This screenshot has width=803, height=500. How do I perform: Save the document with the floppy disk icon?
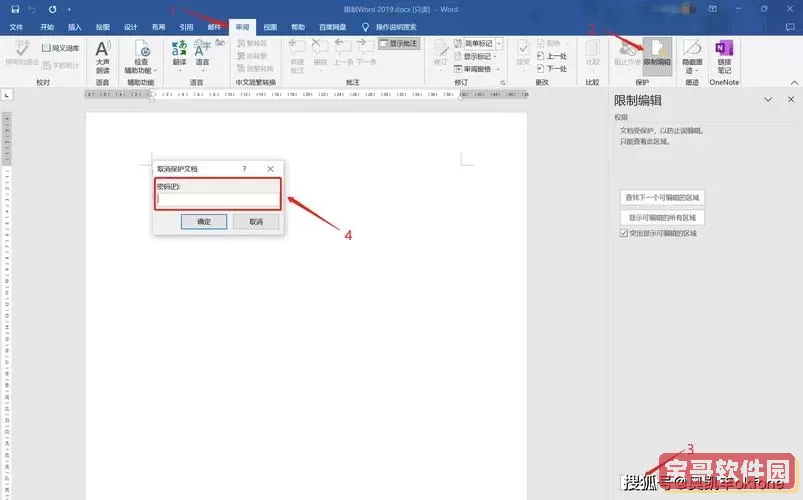pyautogui.click(x=15, y=9)
